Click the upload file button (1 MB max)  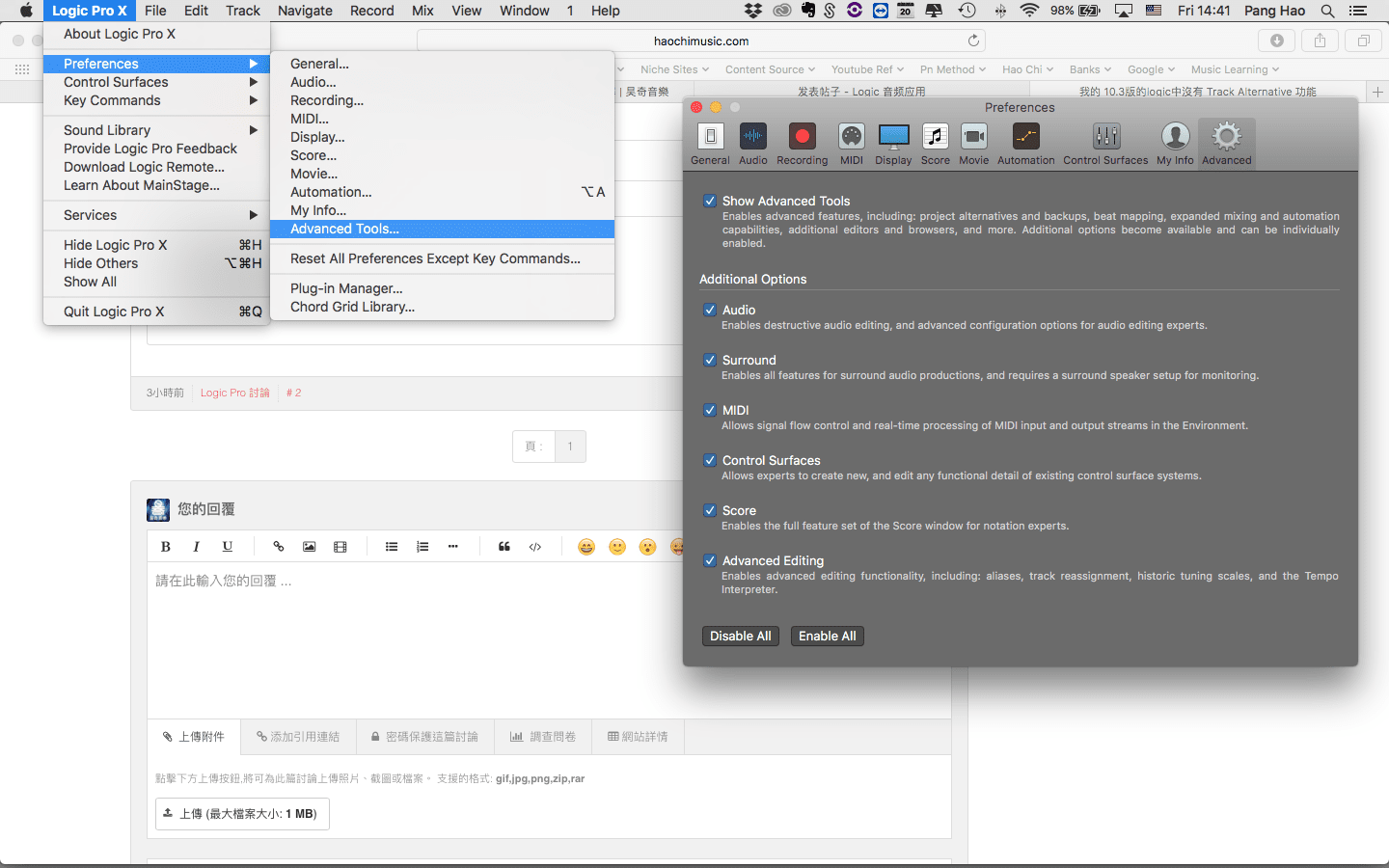[x=242, y=814]
